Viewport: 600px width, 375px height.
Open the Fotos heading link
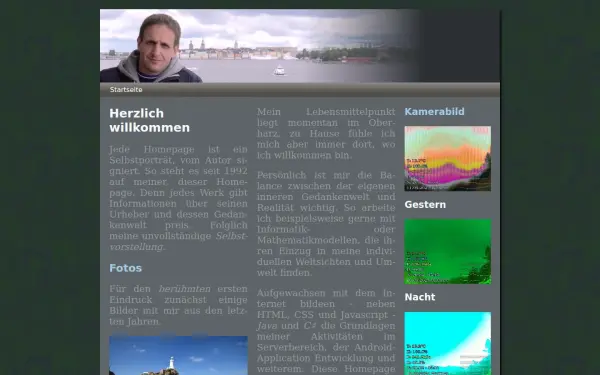click(126, 268)
